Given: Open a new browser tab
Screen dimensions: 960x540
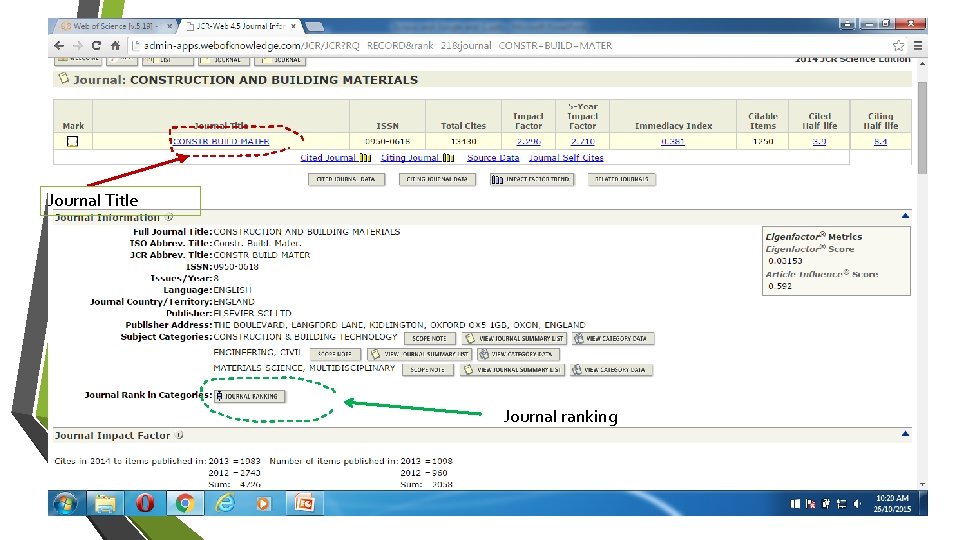Looking at the screenshot, I should [x=314, y=26].
